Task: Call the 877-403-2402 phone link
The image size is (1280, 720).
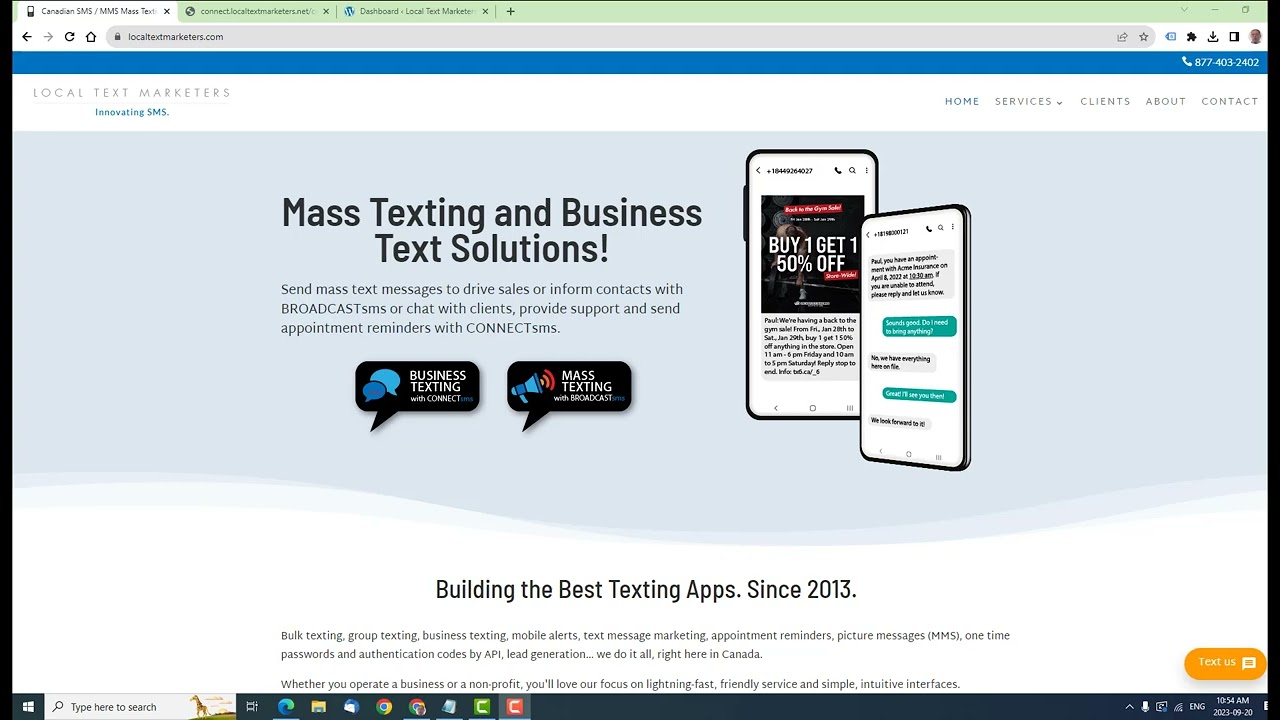Action: [x=1220, y=62]
